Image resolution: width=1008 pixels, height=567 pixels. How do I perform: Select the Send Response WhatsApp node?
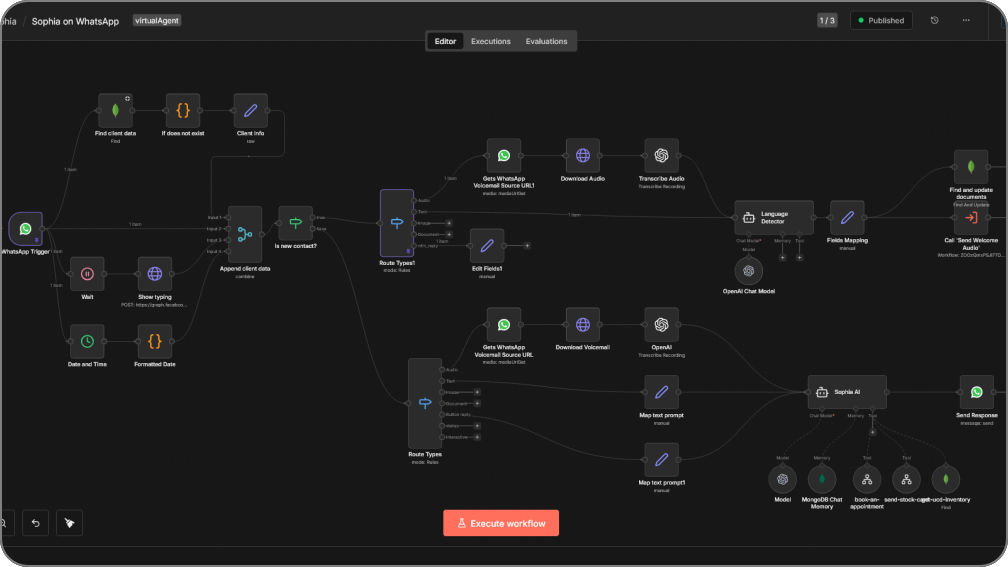[x=977, y=393]
